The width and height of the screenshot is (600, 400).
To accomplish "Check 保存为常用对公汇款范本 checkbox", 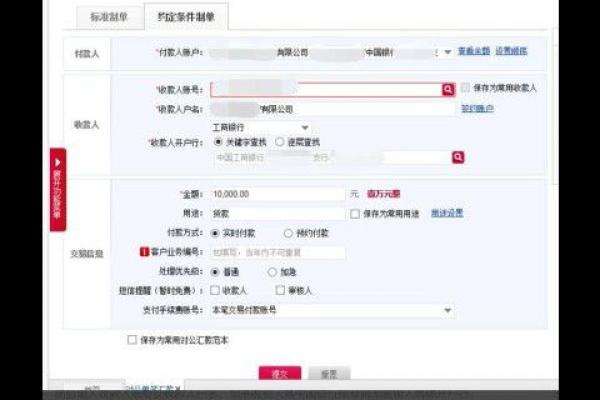I will pyautogui.click(x=132, y=340).
